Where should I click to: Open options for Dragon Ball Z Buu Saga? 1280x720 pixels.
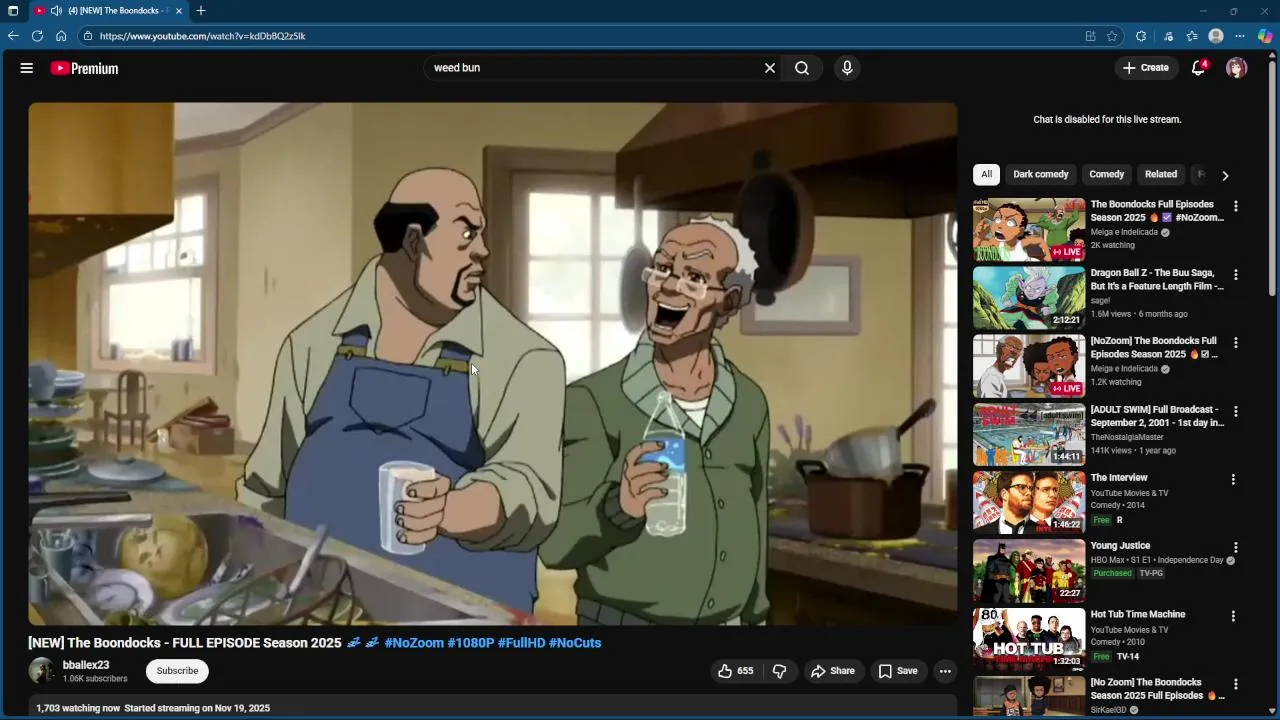click(1236, 274)
